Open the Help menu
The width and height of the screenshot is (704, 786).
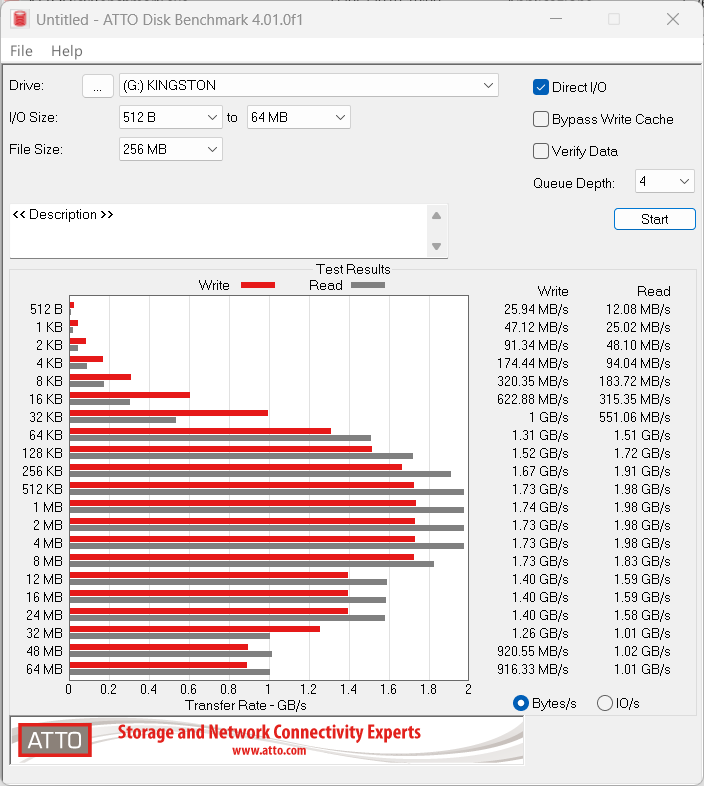tap(67, 51)
